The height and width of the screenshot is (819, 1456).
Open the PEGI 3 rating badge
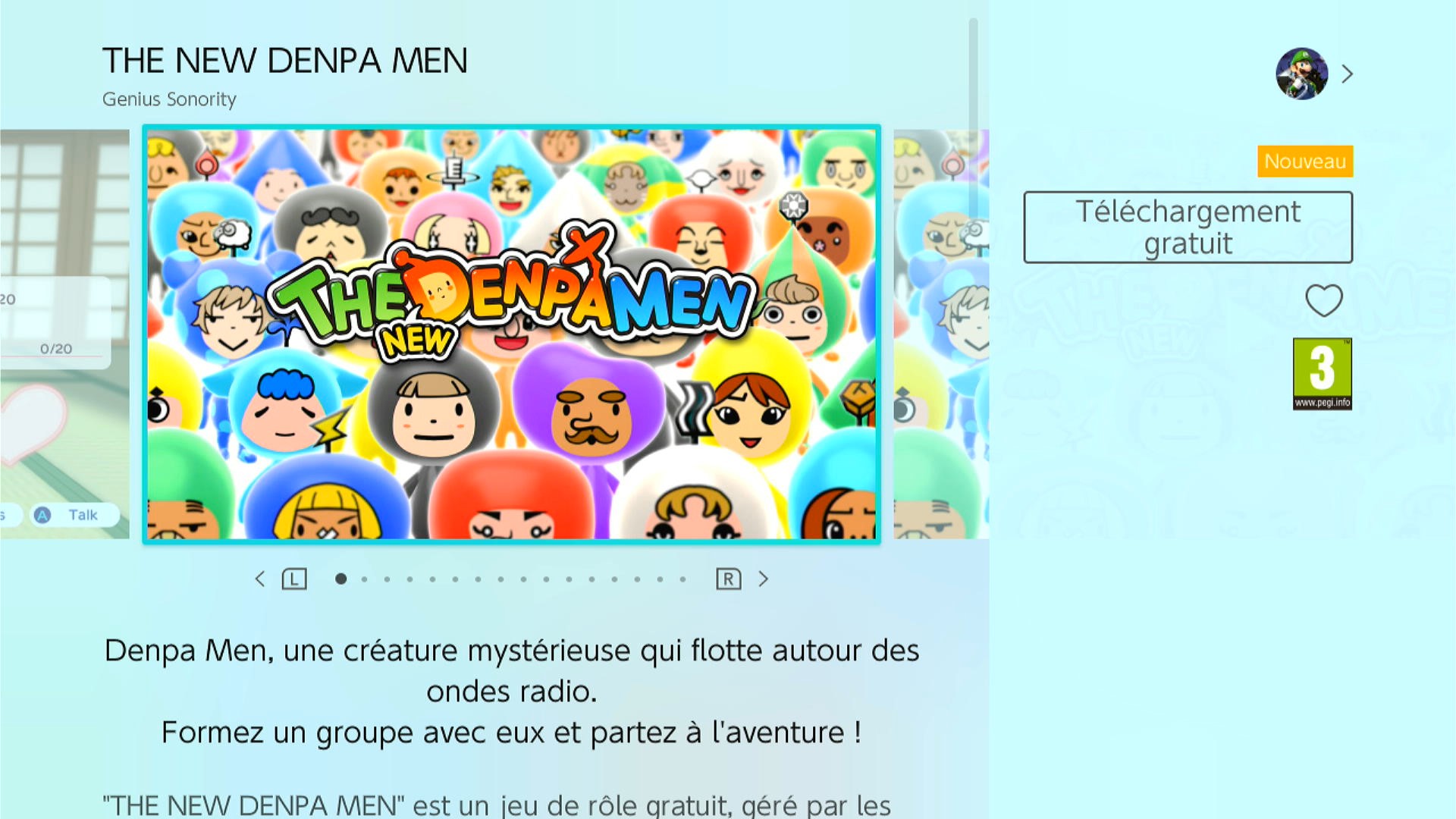pyautogui.click(x=1322, y=374)
